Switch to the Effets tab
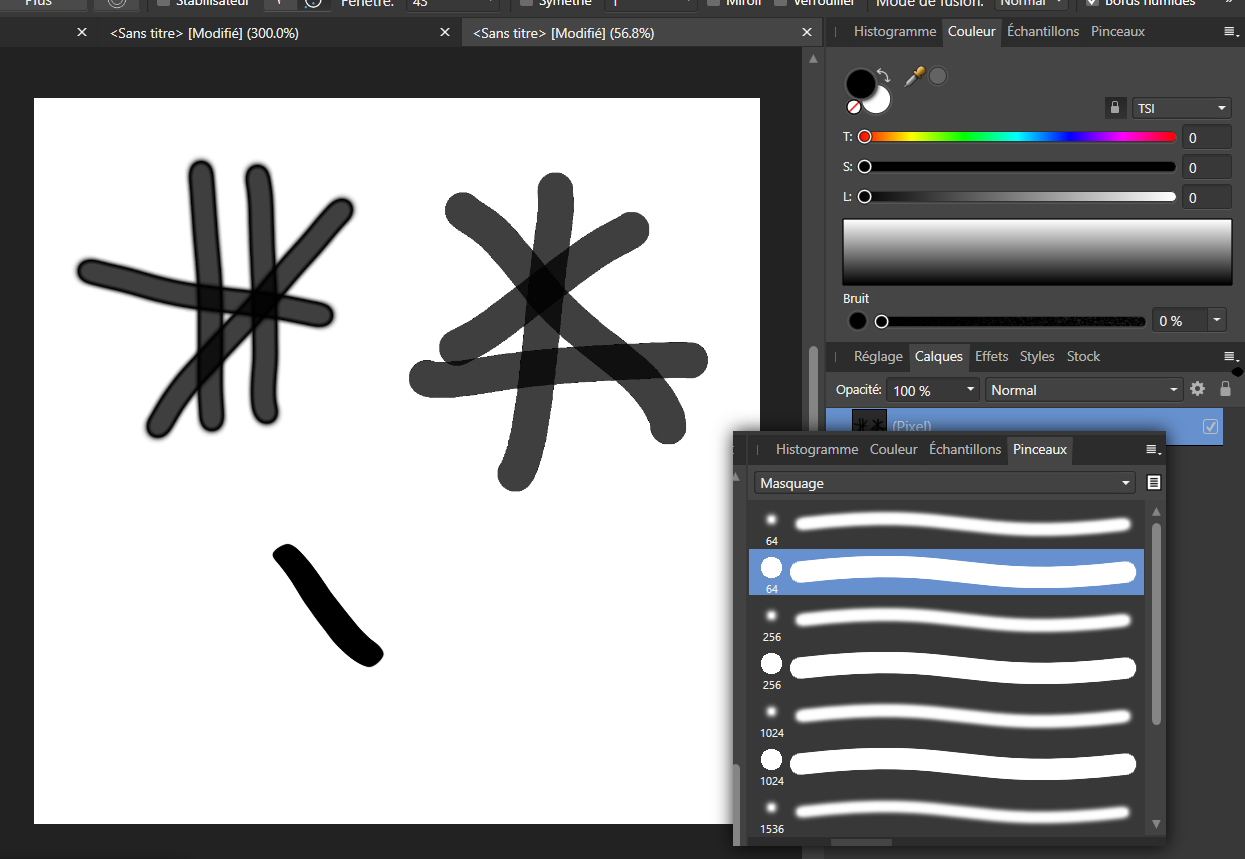 point(991,356)
